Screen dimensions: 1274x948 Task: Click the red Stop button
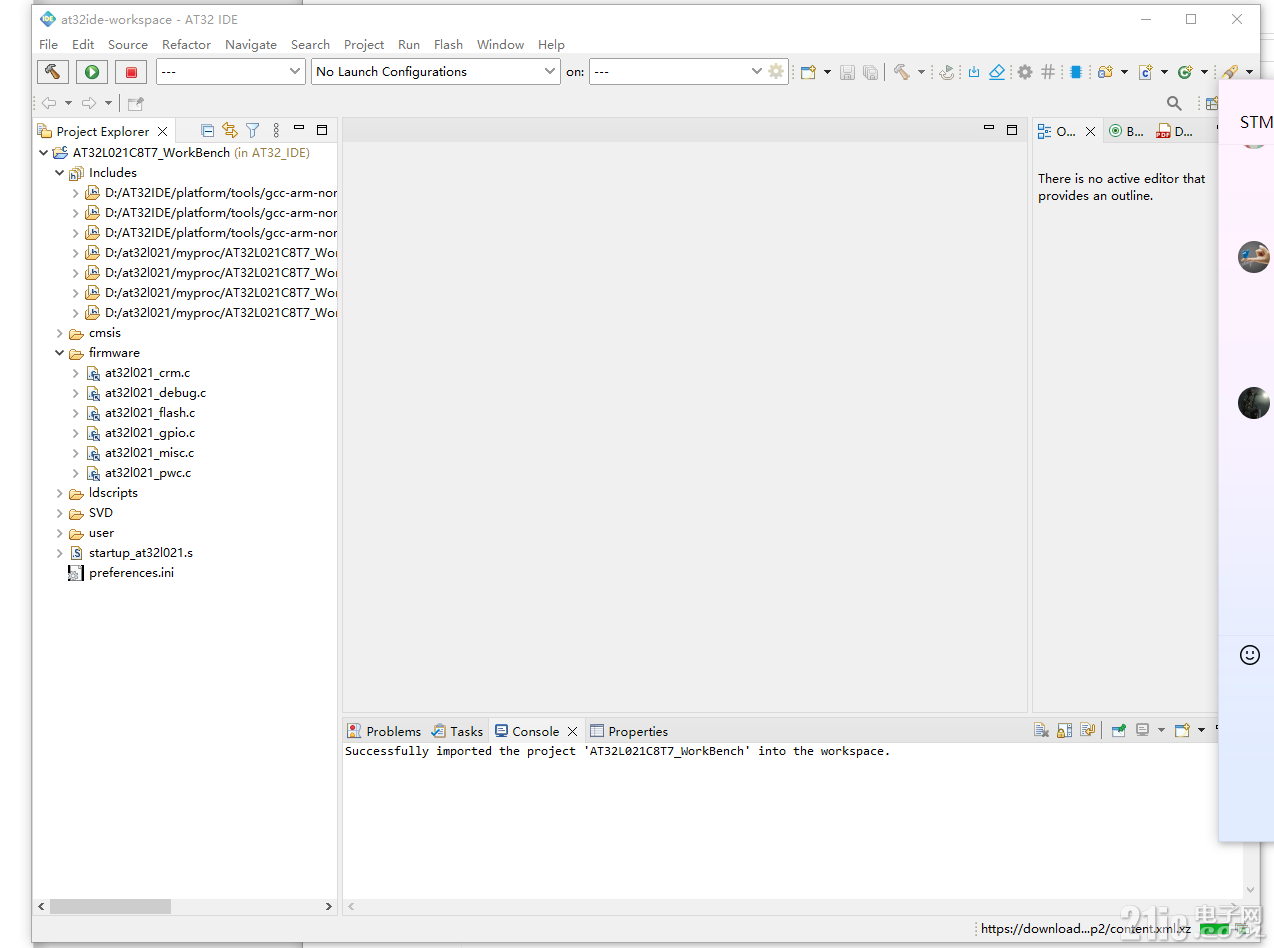coord(131,71)
